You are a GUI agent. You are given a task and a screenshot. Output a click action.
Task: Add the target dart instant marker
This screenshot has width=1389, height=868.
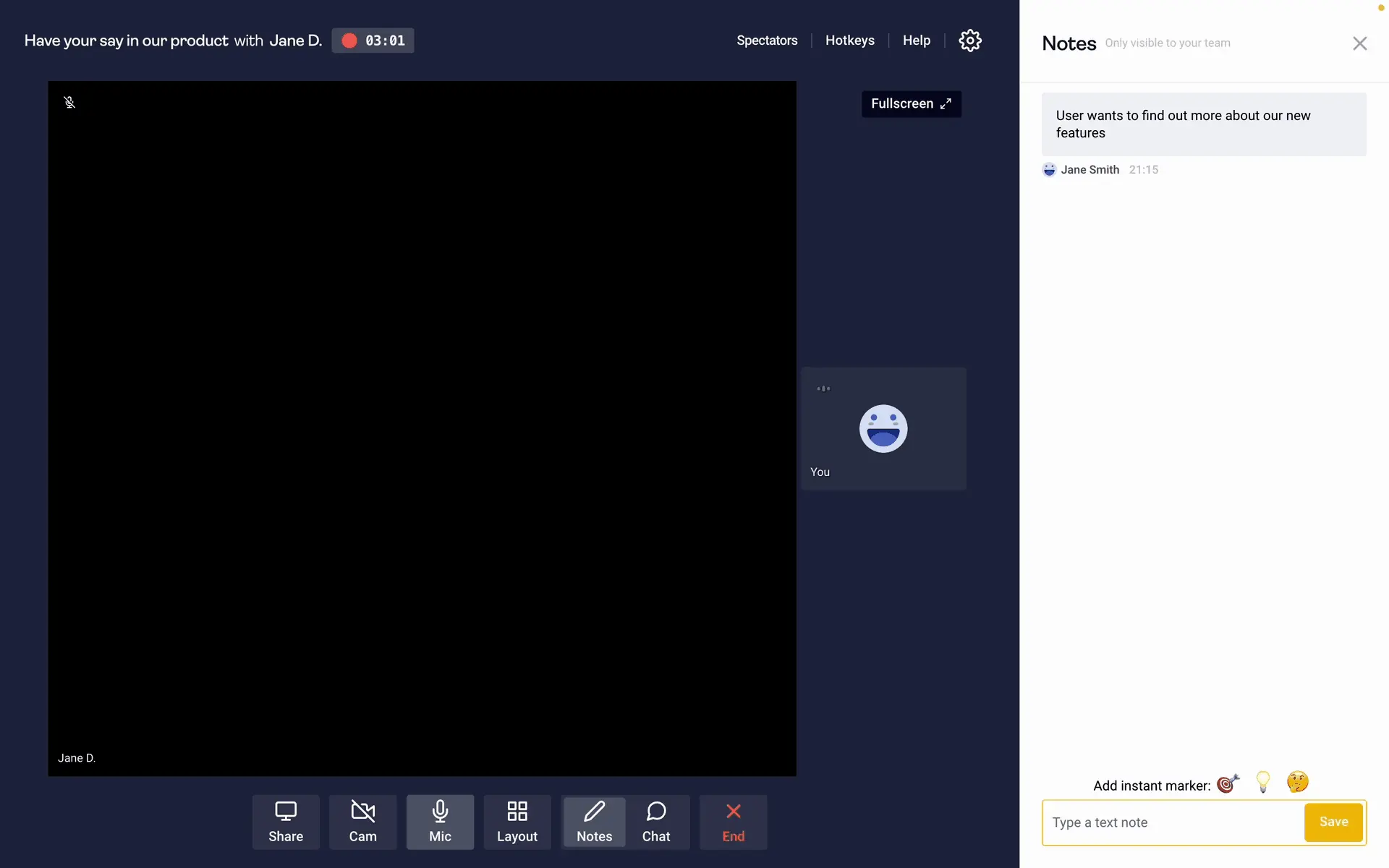(1228, 783)
